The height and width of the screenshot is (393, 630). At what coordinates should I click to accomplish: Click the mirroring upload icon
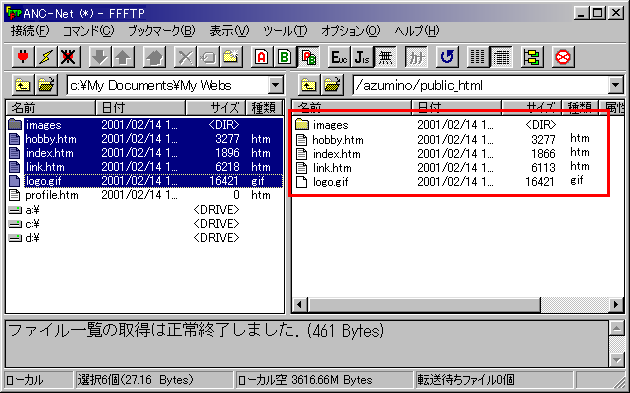(x=154, y=57)
